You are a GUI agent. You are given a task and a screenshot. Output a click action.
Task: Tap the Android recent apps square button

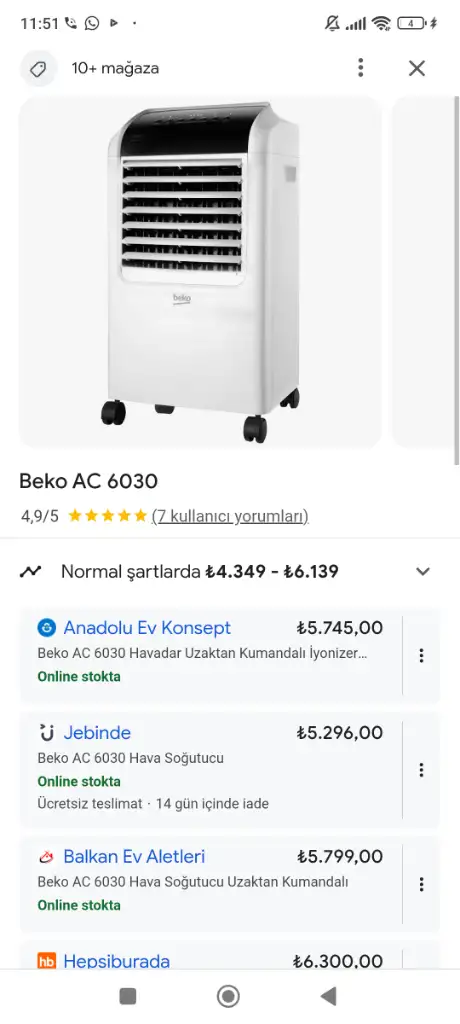coord(128,997)
